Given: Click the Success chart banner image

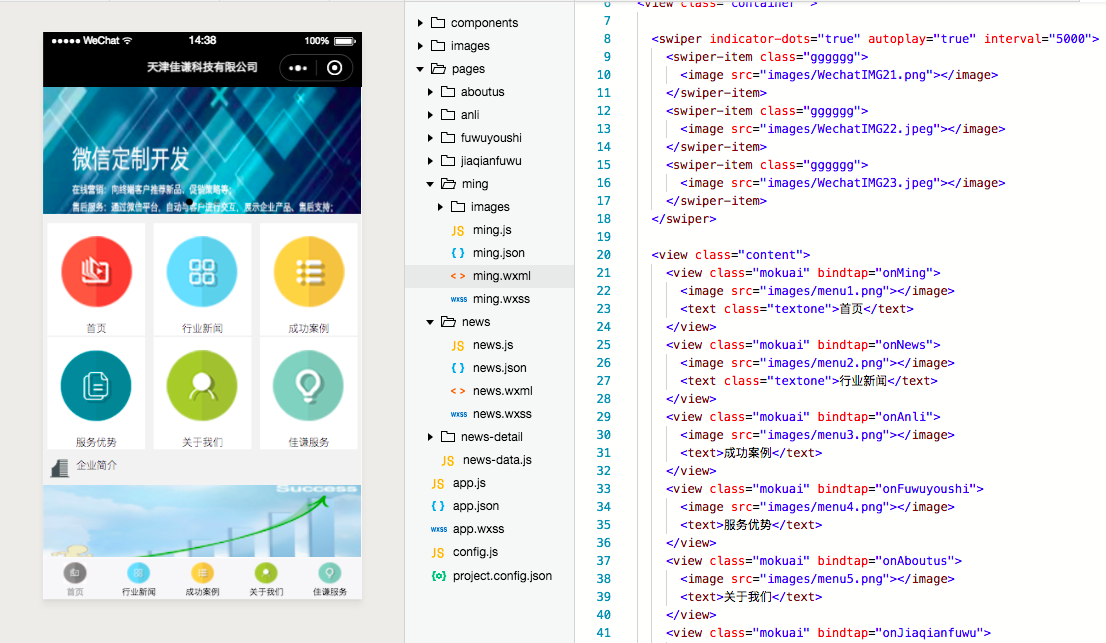Looking at the screenshot, I should tap(202, 520).
